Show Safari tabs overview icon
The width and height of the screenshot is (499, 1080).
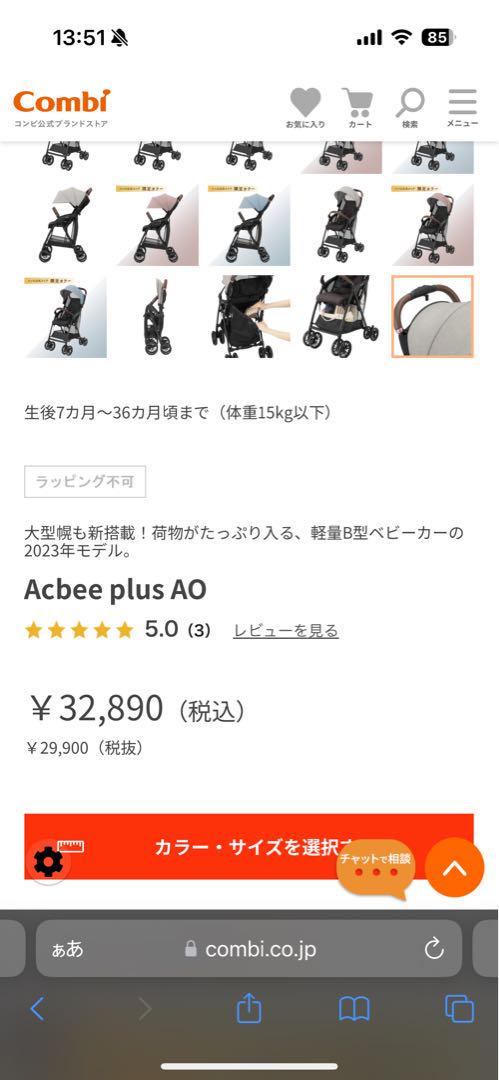(x=459, y=1010)
